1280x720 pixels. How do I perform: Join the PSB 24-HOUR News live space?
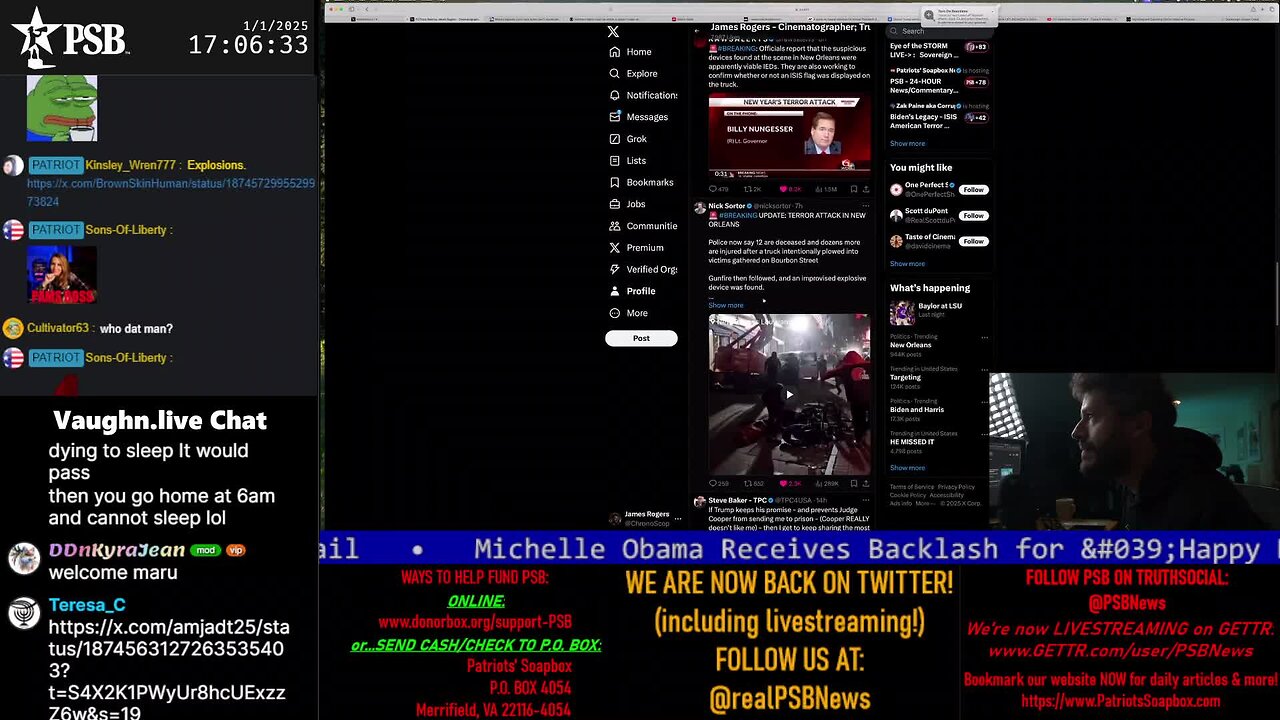tap(977, 82)
